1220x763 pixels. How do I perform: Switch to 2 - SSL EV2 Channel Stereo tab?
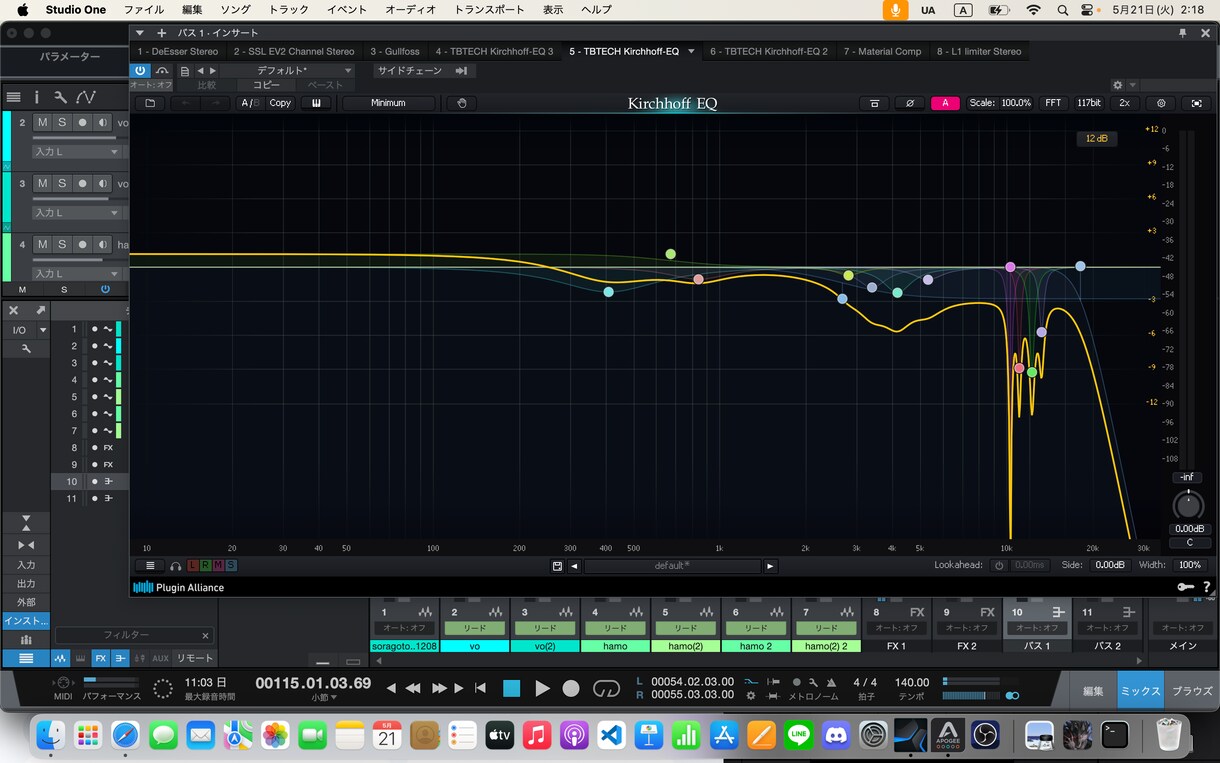click(x=294, y=51)
